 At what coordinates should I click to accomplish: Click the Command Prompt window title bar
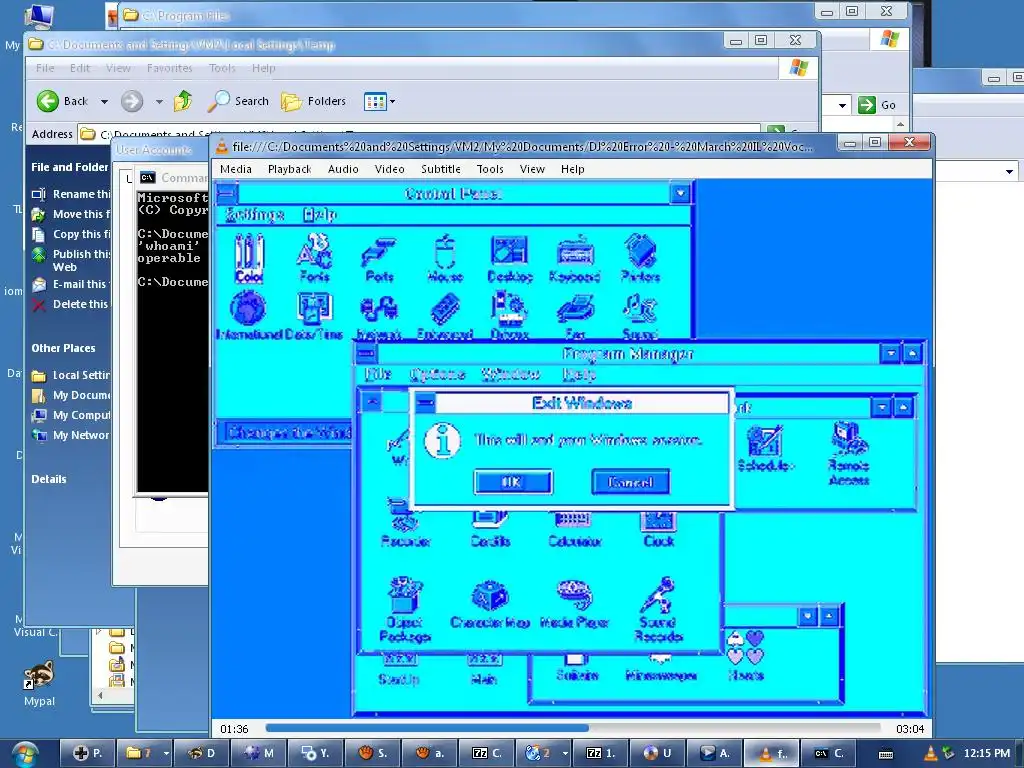point(174,178)
